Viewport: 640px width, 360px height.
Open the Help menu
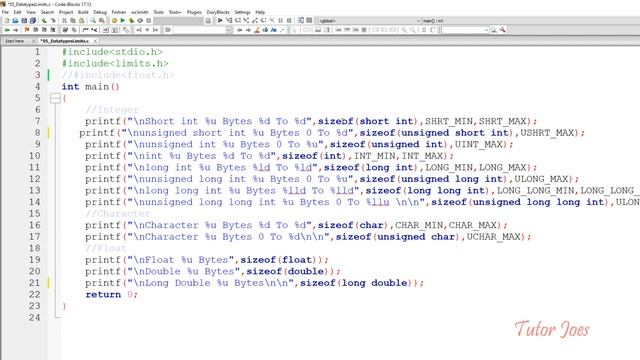click(x=260, y=12)
